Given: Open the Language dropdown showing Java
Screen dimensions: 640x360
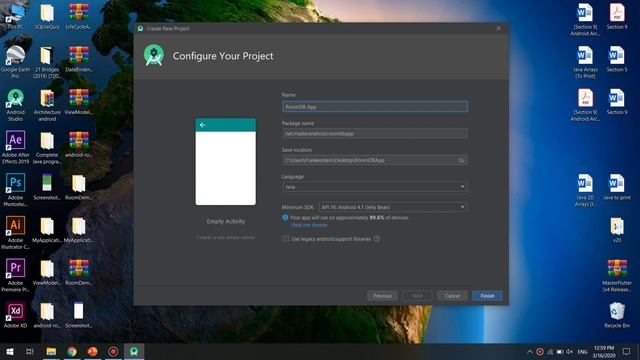Looking at the screenshot, I should coord(375,187).
